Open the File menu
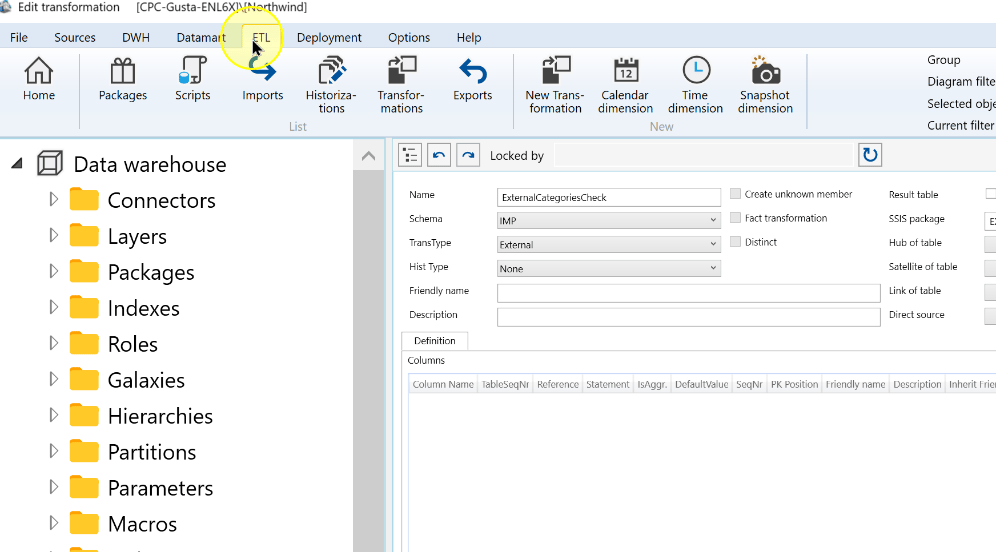996x552 pixels. (19, 37)
